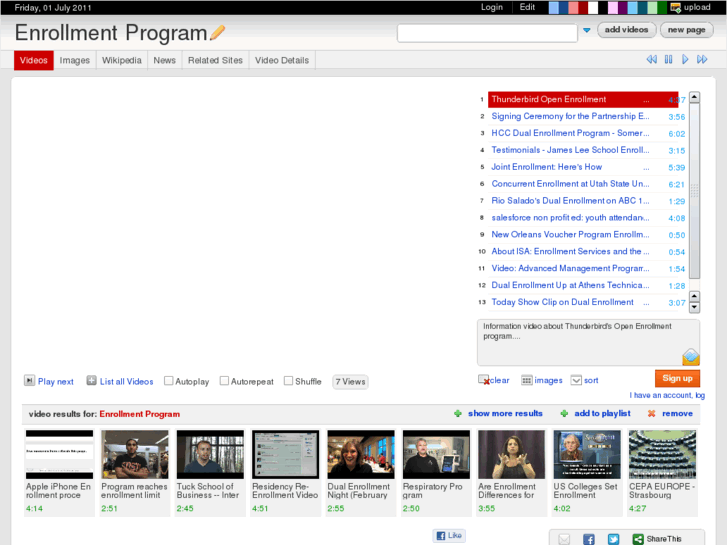Click the red X remove icon
This screenshot has width=727, height=545.
click(x=652, y=413)
